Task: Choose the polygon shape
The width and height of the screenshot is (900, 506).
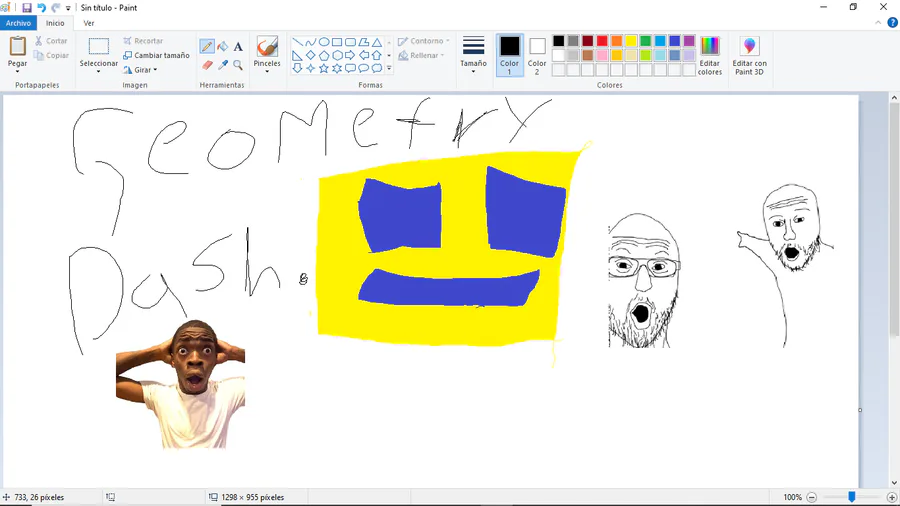Action: click(x=363, y=42)
